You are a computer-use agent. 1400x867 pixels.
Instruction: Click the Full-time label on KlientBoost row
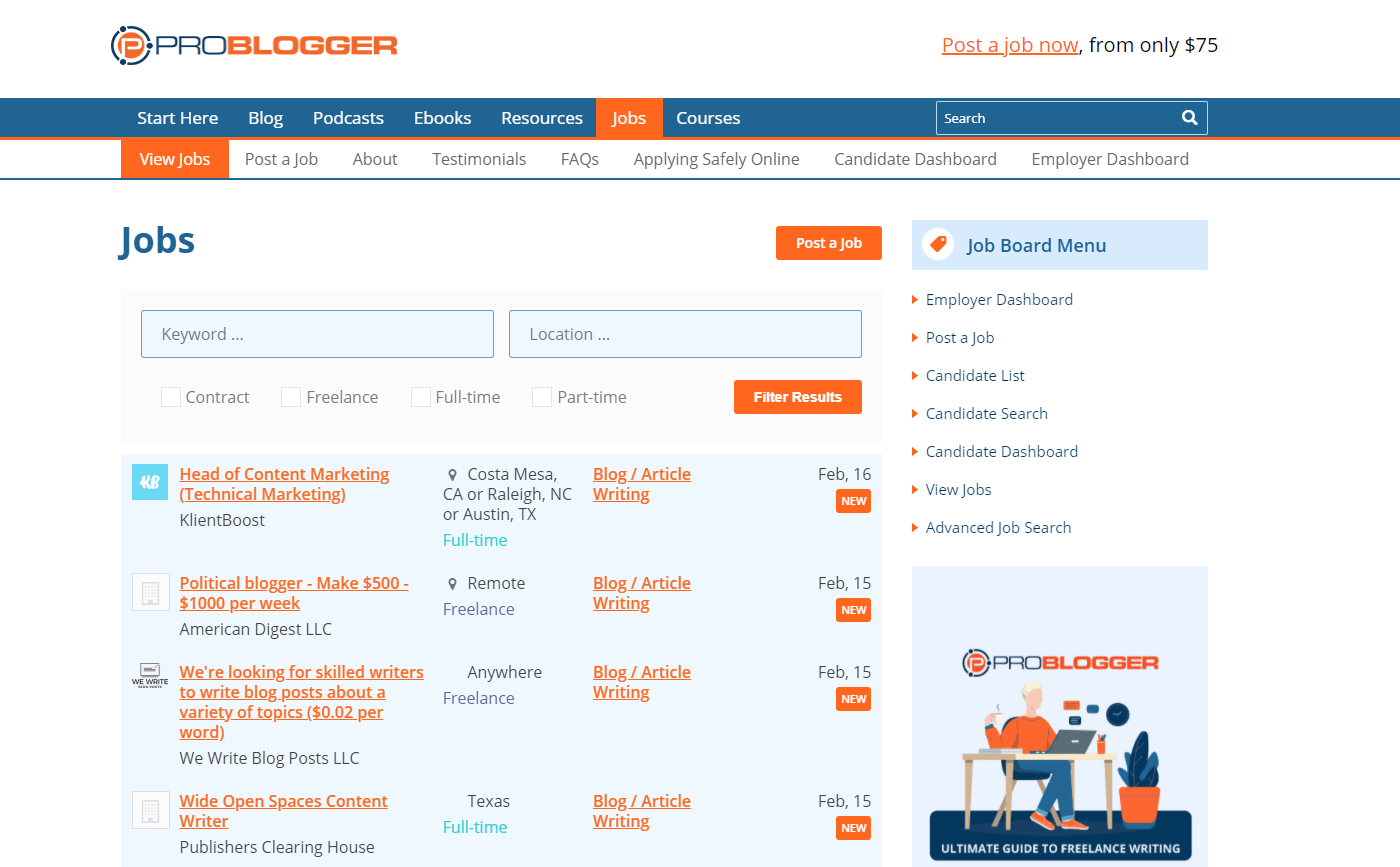[475, 540]
